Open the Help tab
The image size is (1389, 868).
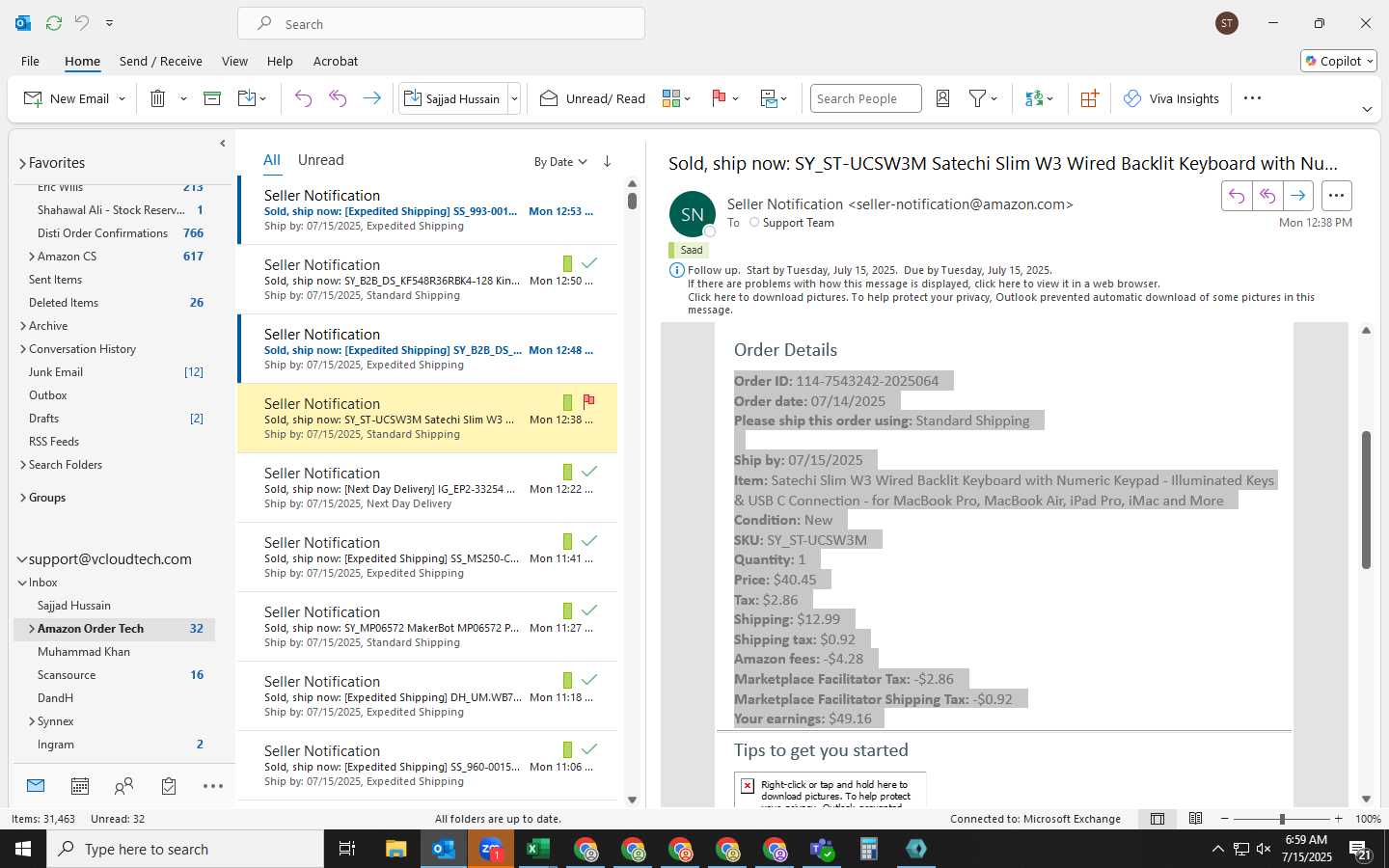coord(280,61)
